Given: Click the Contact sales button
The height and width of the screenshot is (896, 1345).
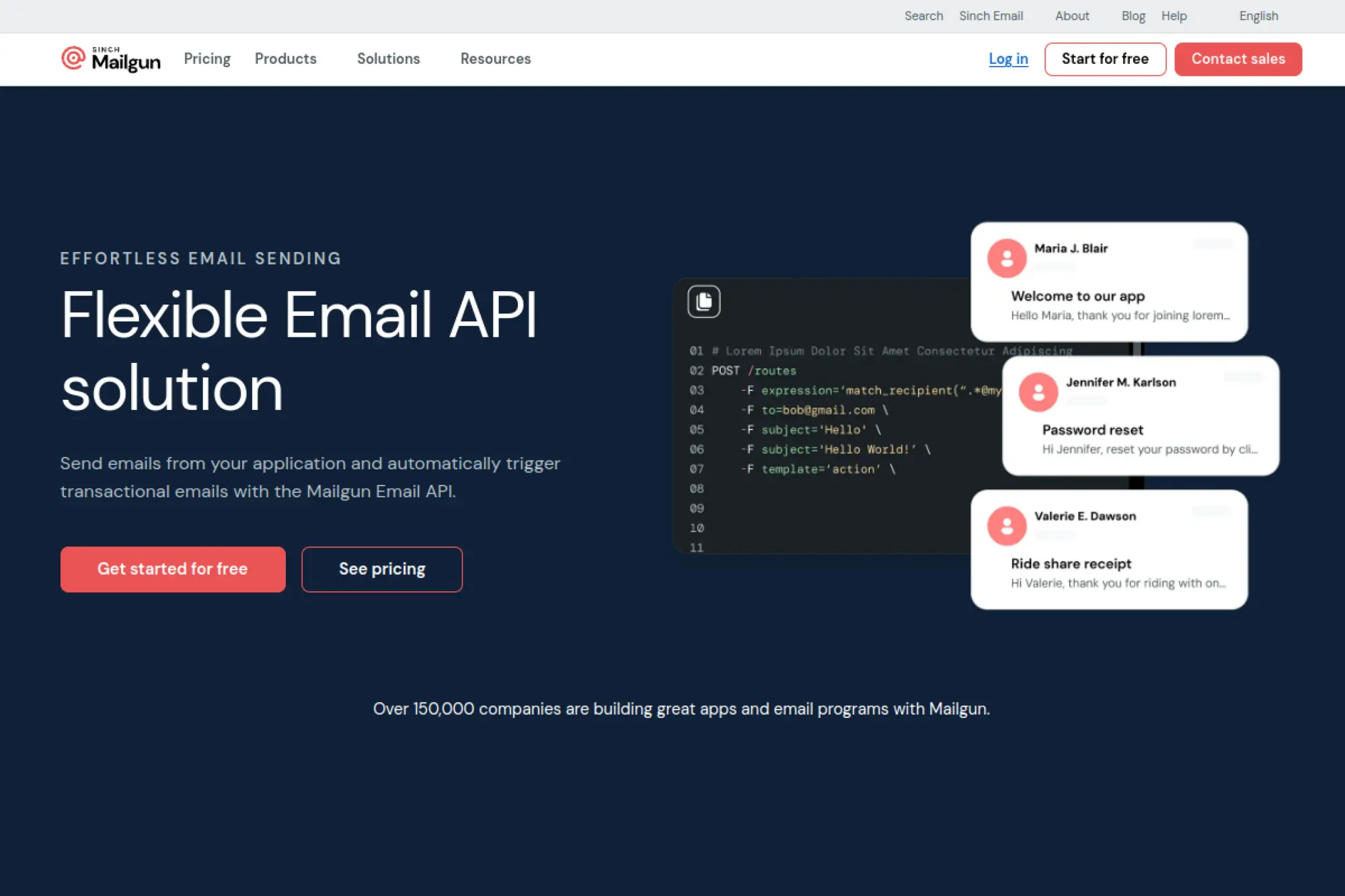Looking at the screenshot, I should (1237, 59).
